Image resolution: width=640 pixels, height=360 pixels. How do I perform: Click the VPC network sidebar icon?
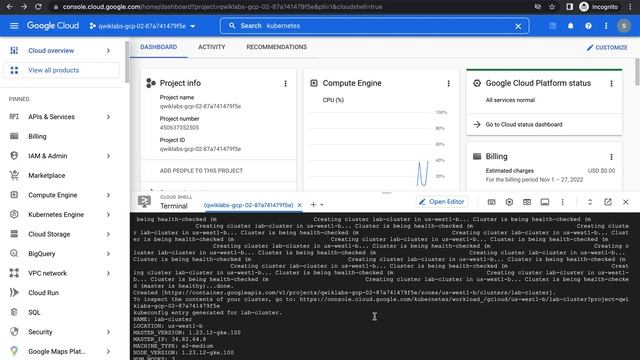pos(14,273)
